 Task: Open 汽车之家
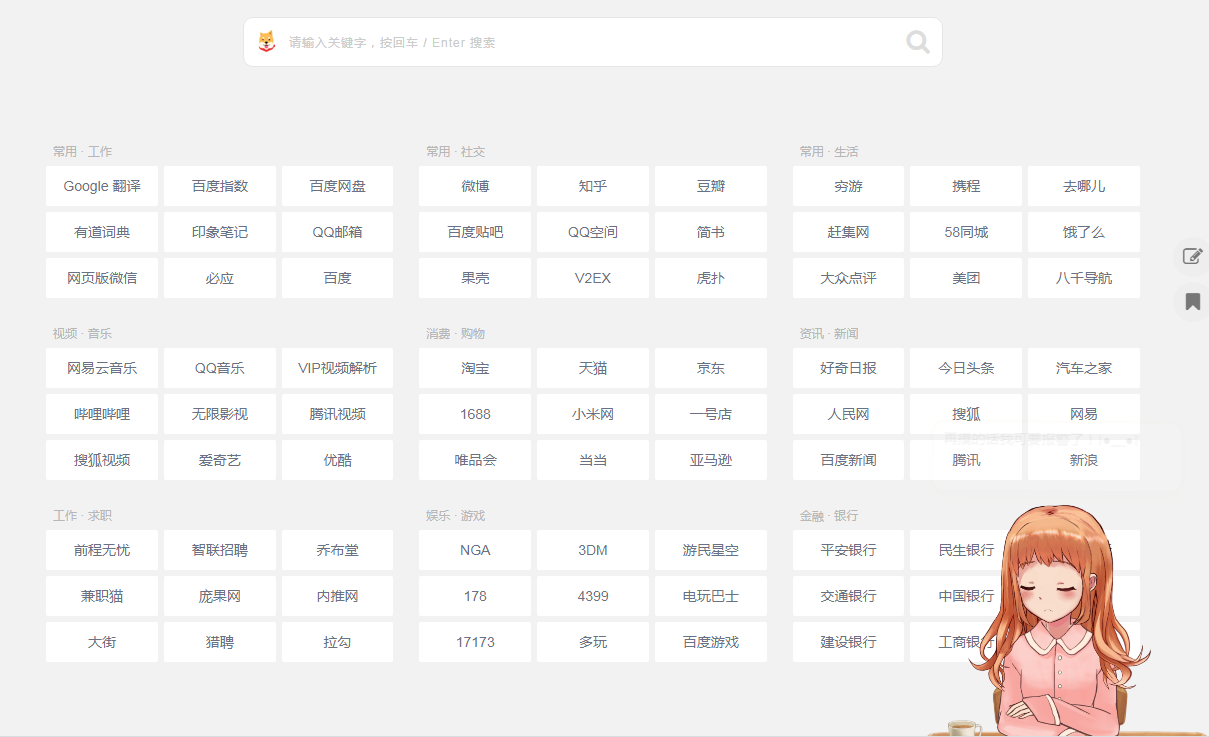click(x=1084, y=368)
